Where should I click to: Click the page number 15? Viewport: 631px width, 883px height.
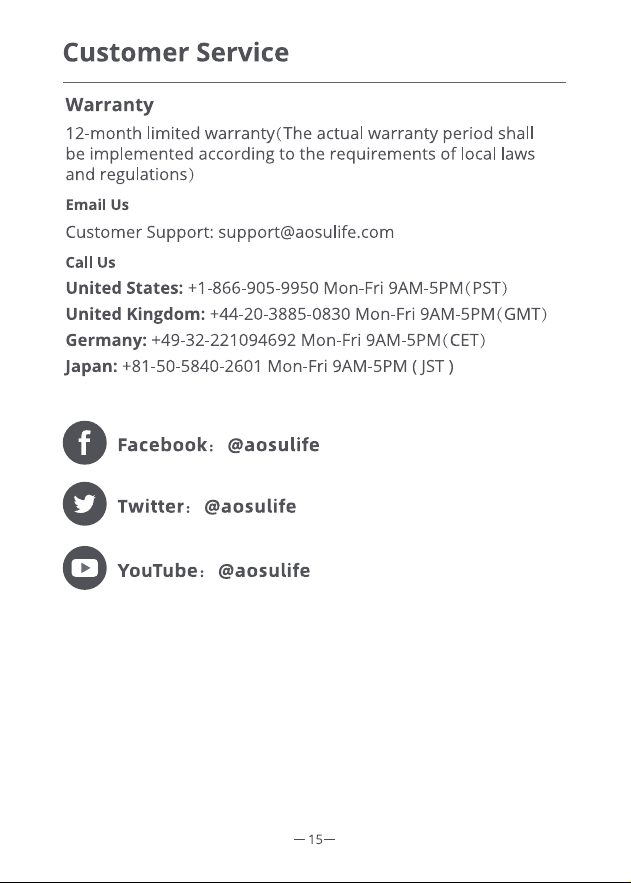[x=315, y=839]
